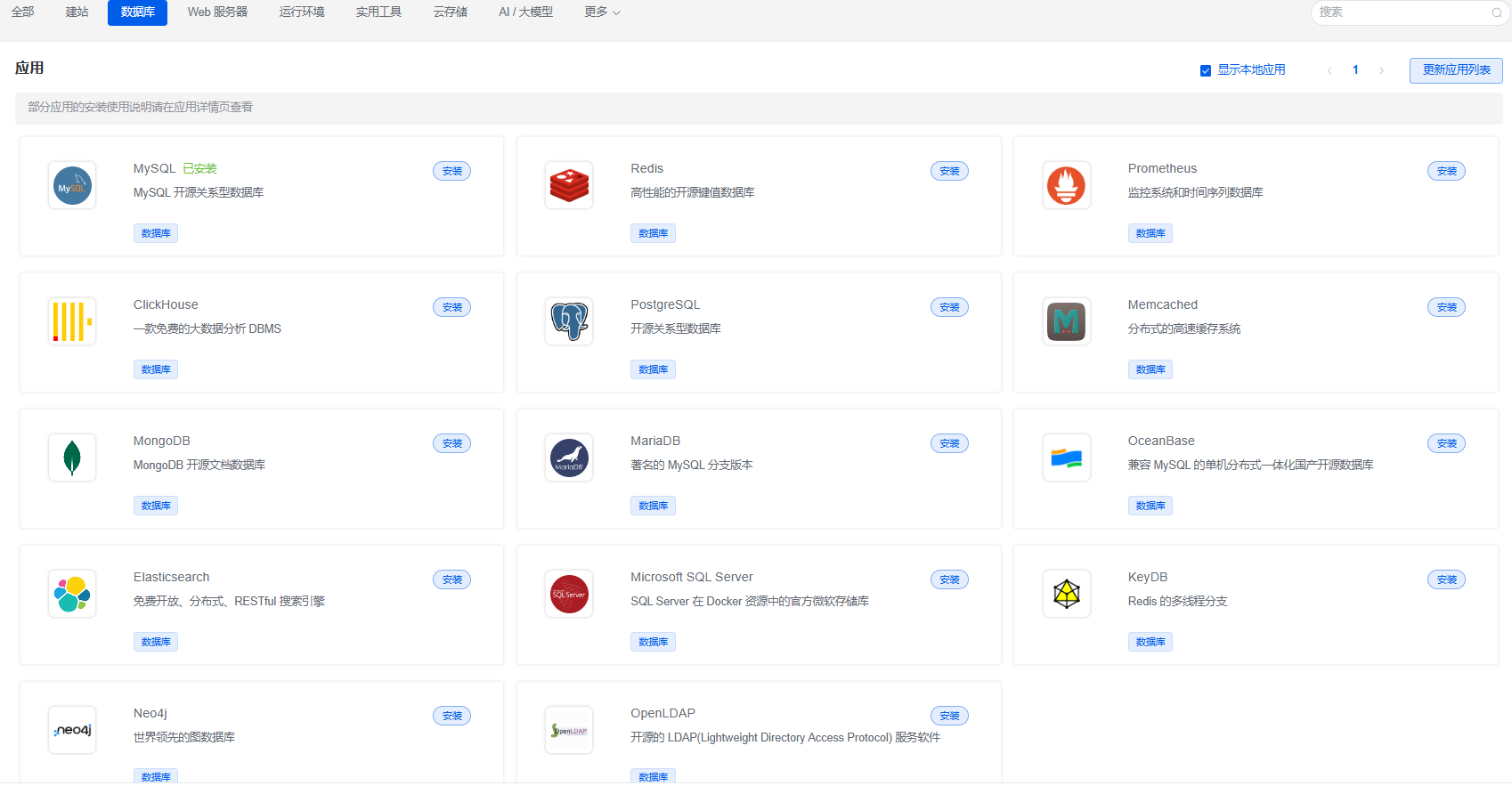Click the 数据库 tag under ClickHouse

click(x=156, y=369)
